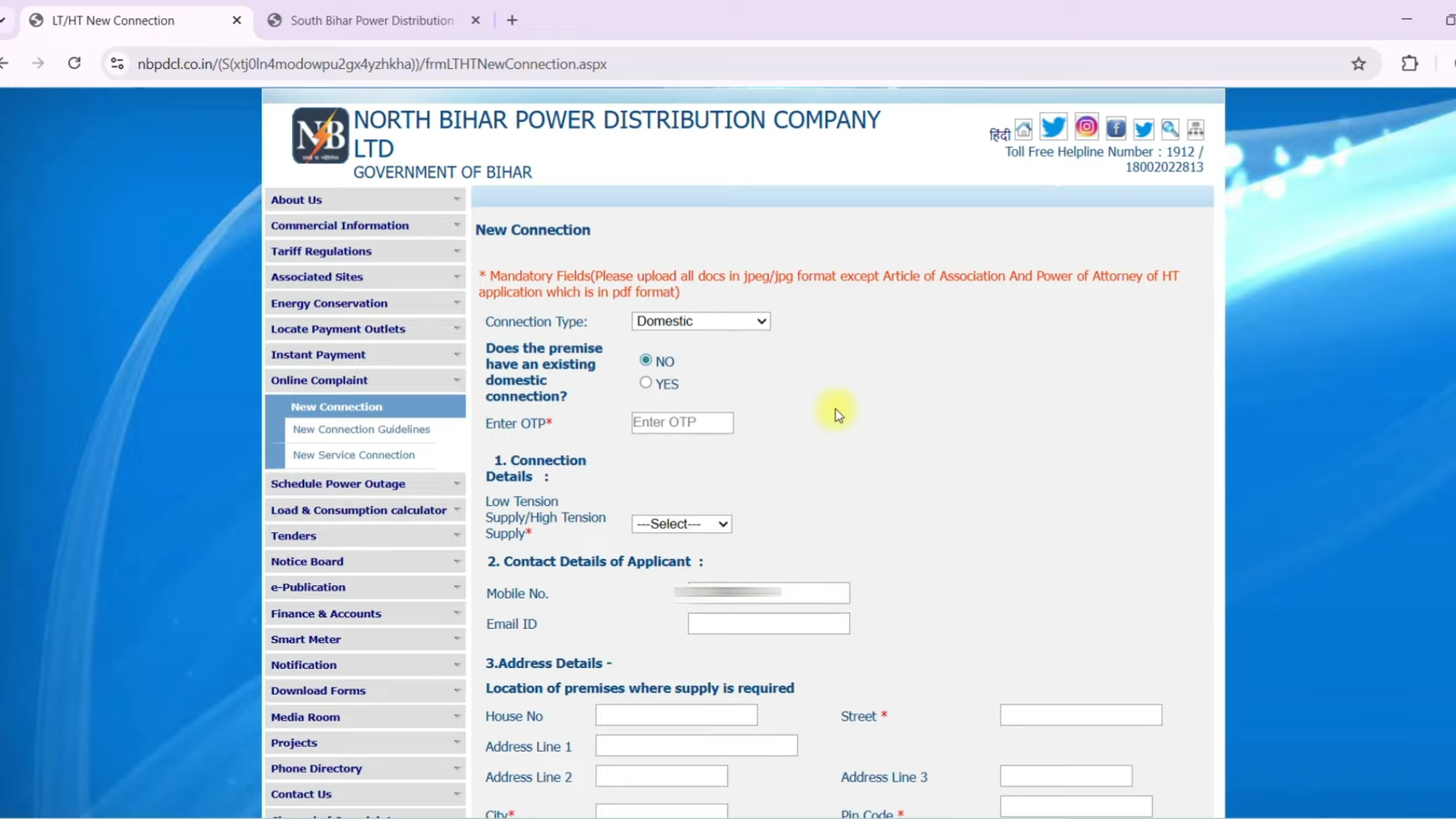Viewport: 1456px width, 819px height.
Task: Click the NBPDCL company logo
Action: [320, 135]
